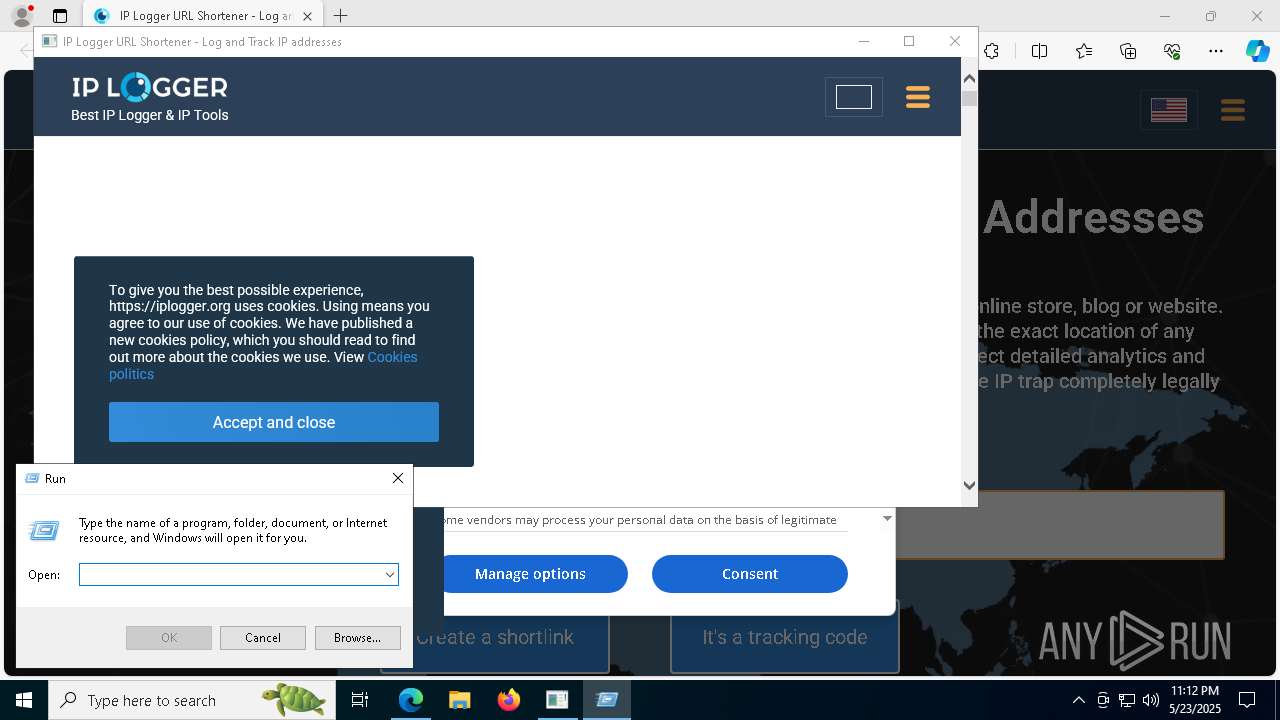Expand the consent text dropdown arrow
This screenshot has width=1280, height=720.
[887, 518]
